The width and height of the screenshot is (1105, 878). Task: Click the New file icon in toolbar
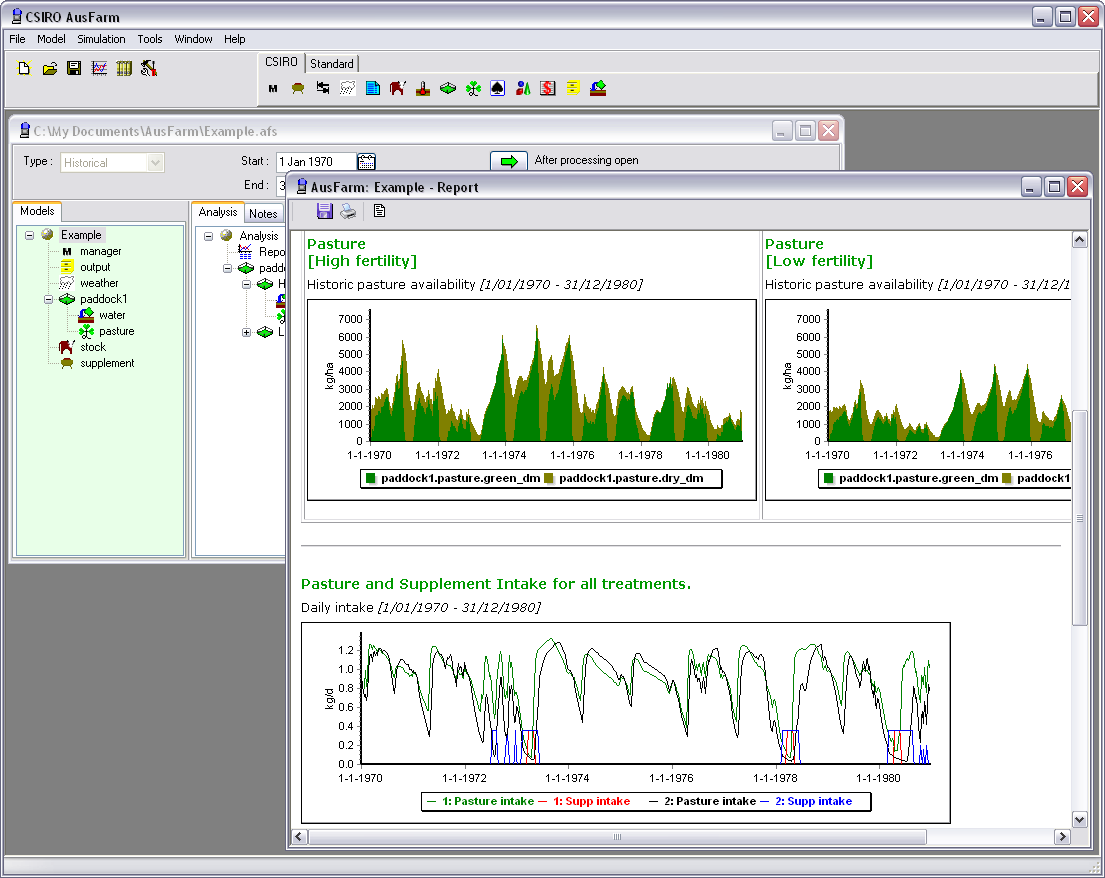pyautogui.click(x=24, y=69)
